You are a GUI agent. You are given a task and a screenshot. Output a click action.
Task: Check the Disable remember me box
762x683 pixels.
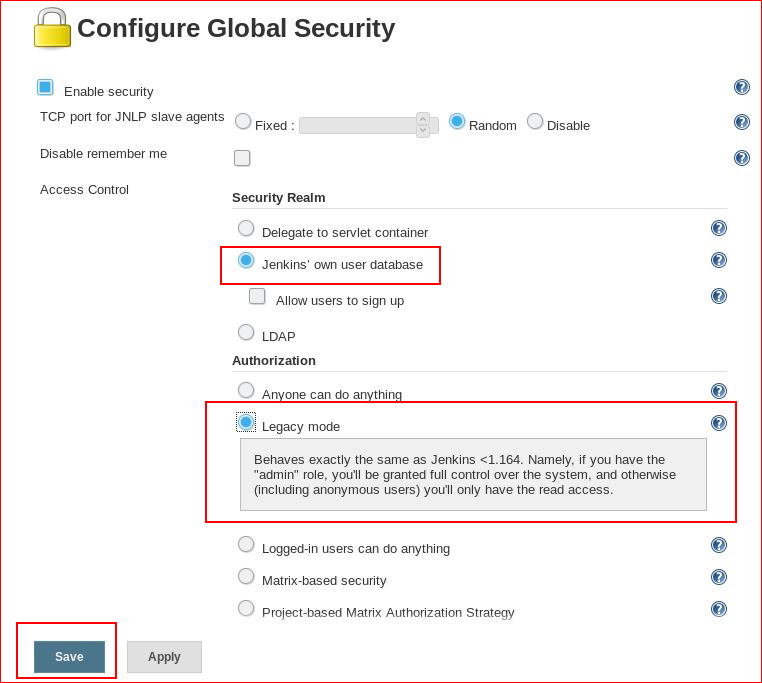pos(242,158)
